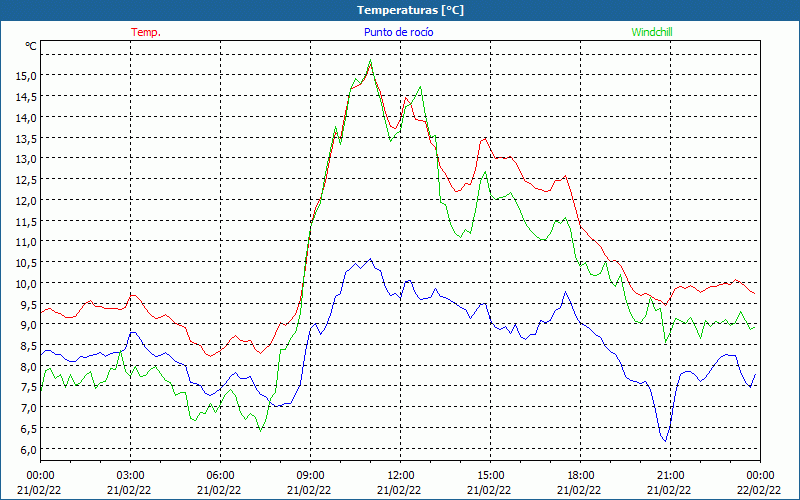Image resolution: width=800 pixels, height=500 pixels.
Task: Click the 13,5 y-axis value
Action: tap(26, 138)
